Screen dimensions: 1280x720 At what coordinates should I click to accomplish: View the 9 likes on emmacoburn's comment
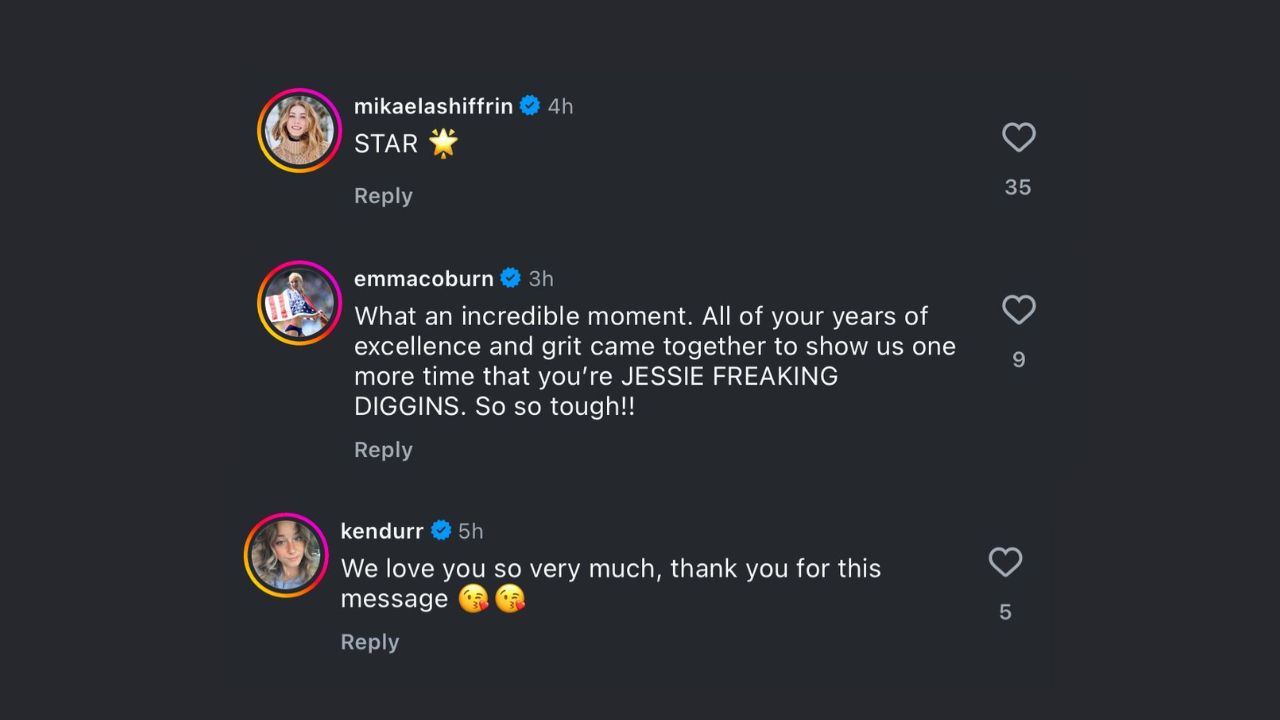click(x=1018, y=360)
